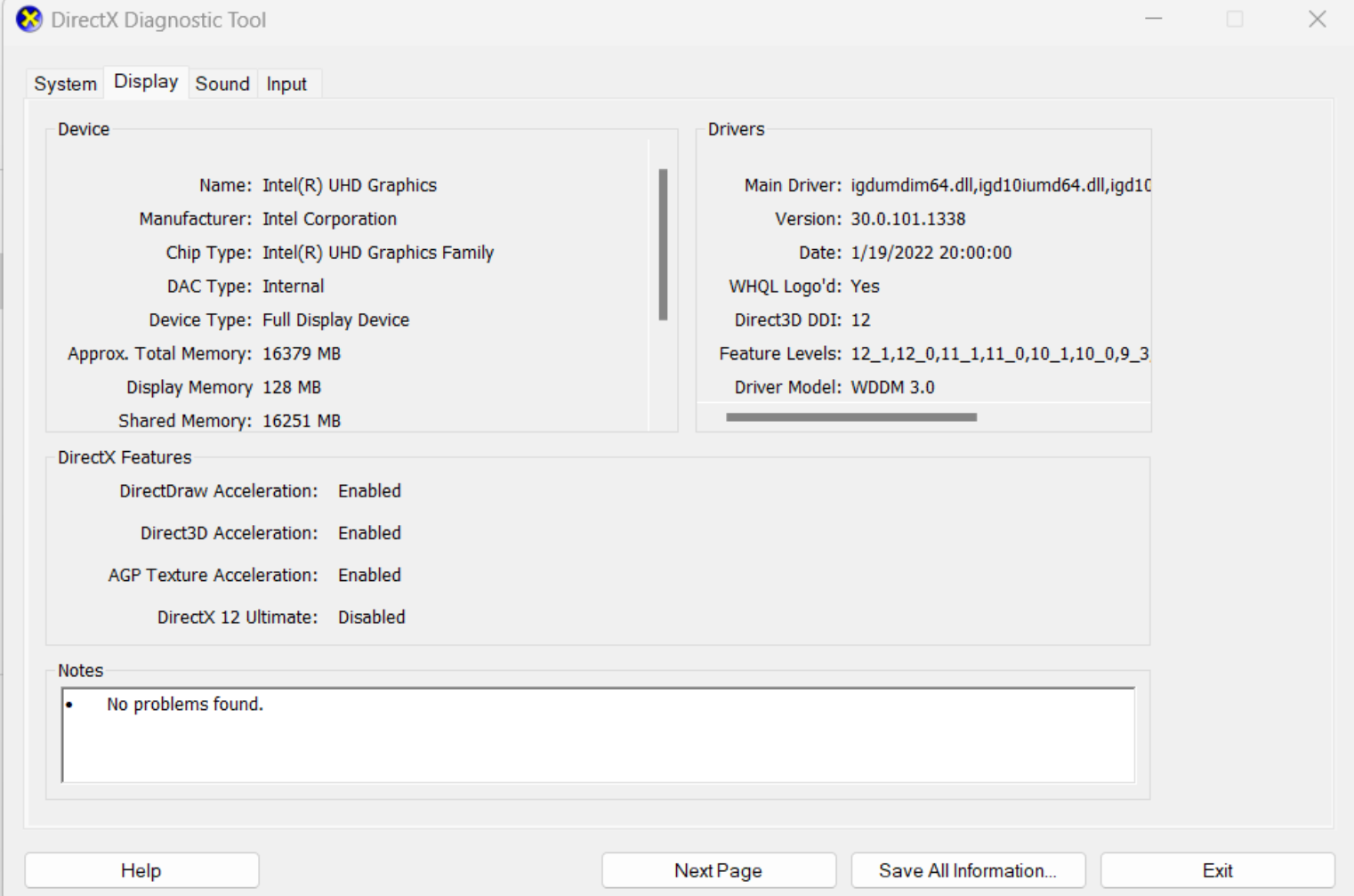Image resolution: width=1354 pixels, height=896 pixels.
Task: Click the DirectX 12 Ultimate Disabled status
Action: pyautogui.click(x=371, y=617)
